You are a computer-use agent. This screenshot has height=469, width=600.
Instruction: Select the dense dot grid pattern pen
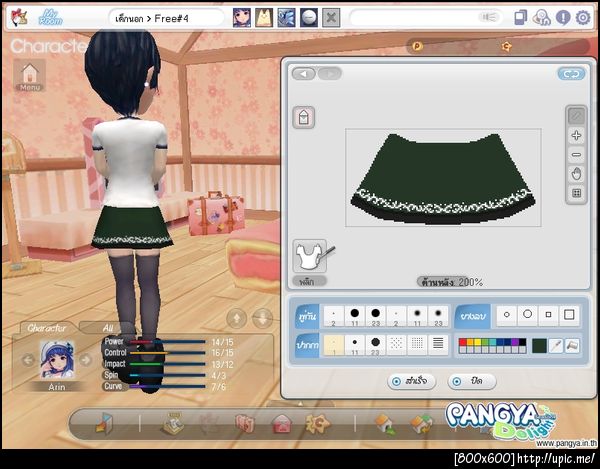pyautogui.click(x=417, y=345)
